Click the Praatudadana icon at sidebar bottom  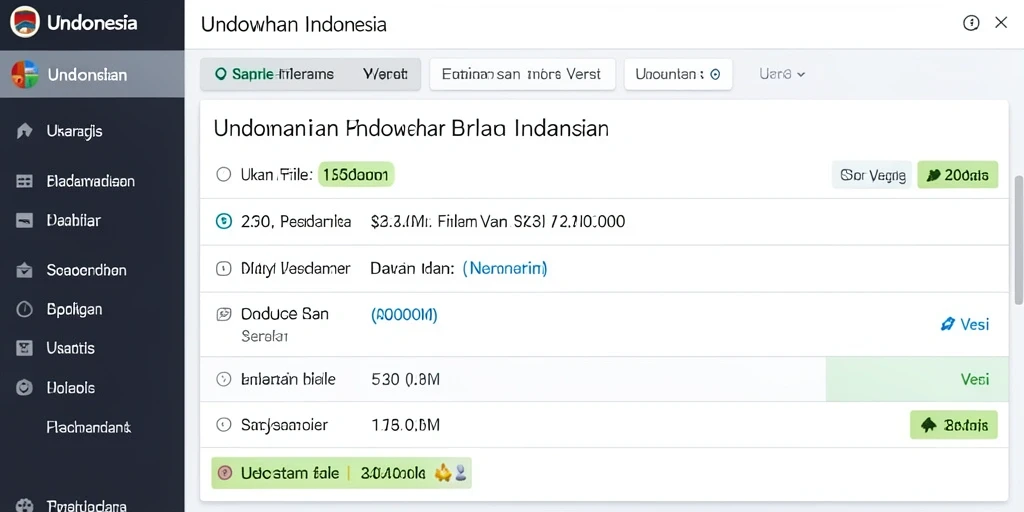click(x=24, y=505)
